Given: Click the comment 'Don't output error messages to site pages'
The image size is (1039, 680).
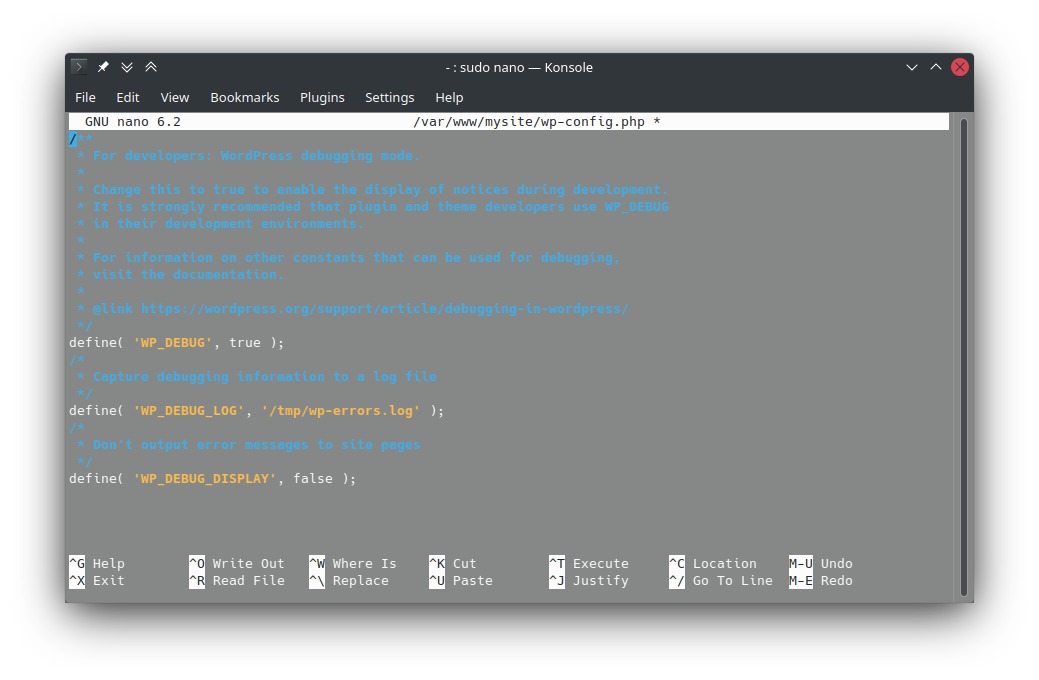Looking at the screenshot, I should pos(256,445).
